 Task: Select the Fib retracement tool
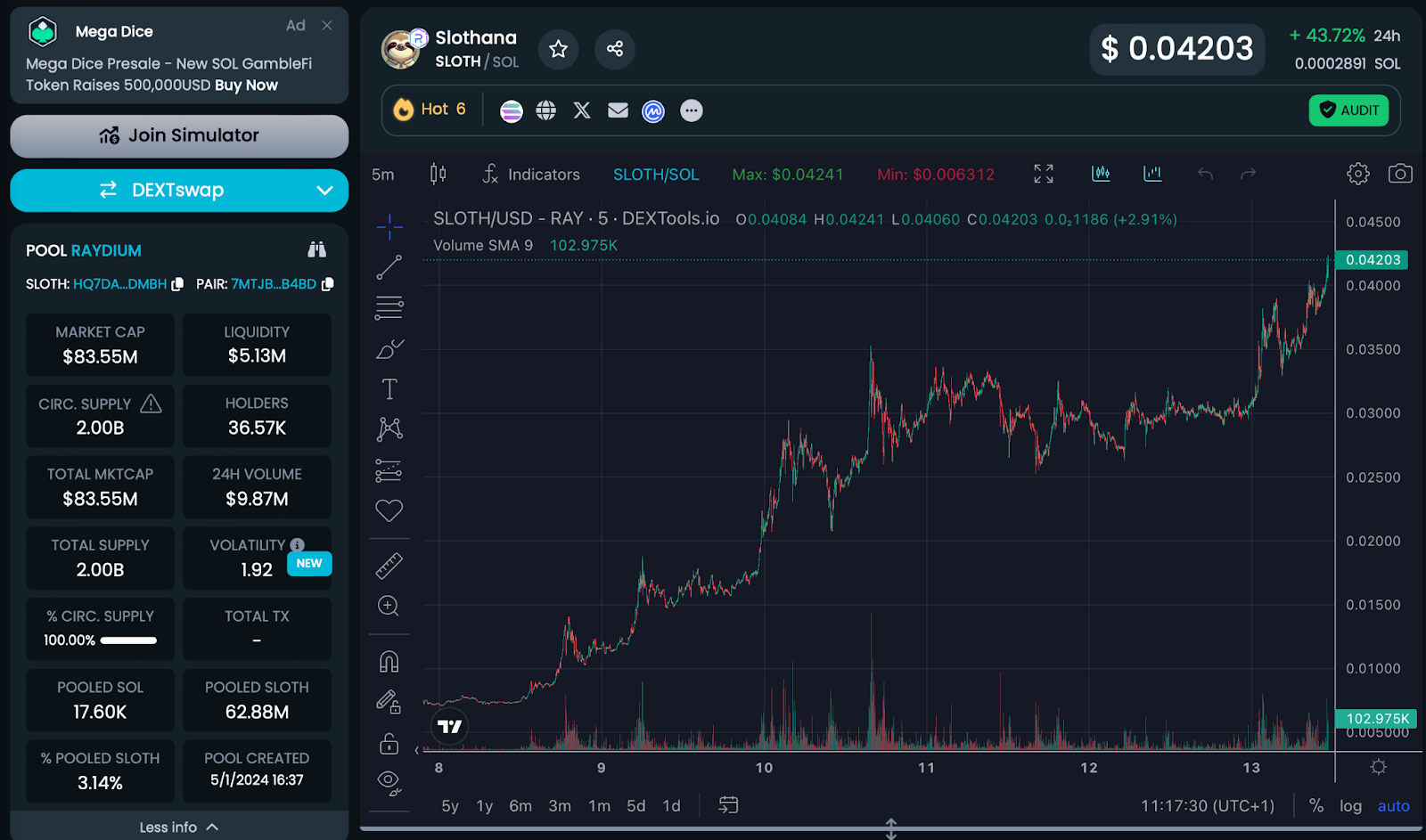pyautogui.click(x=389, y=308)
